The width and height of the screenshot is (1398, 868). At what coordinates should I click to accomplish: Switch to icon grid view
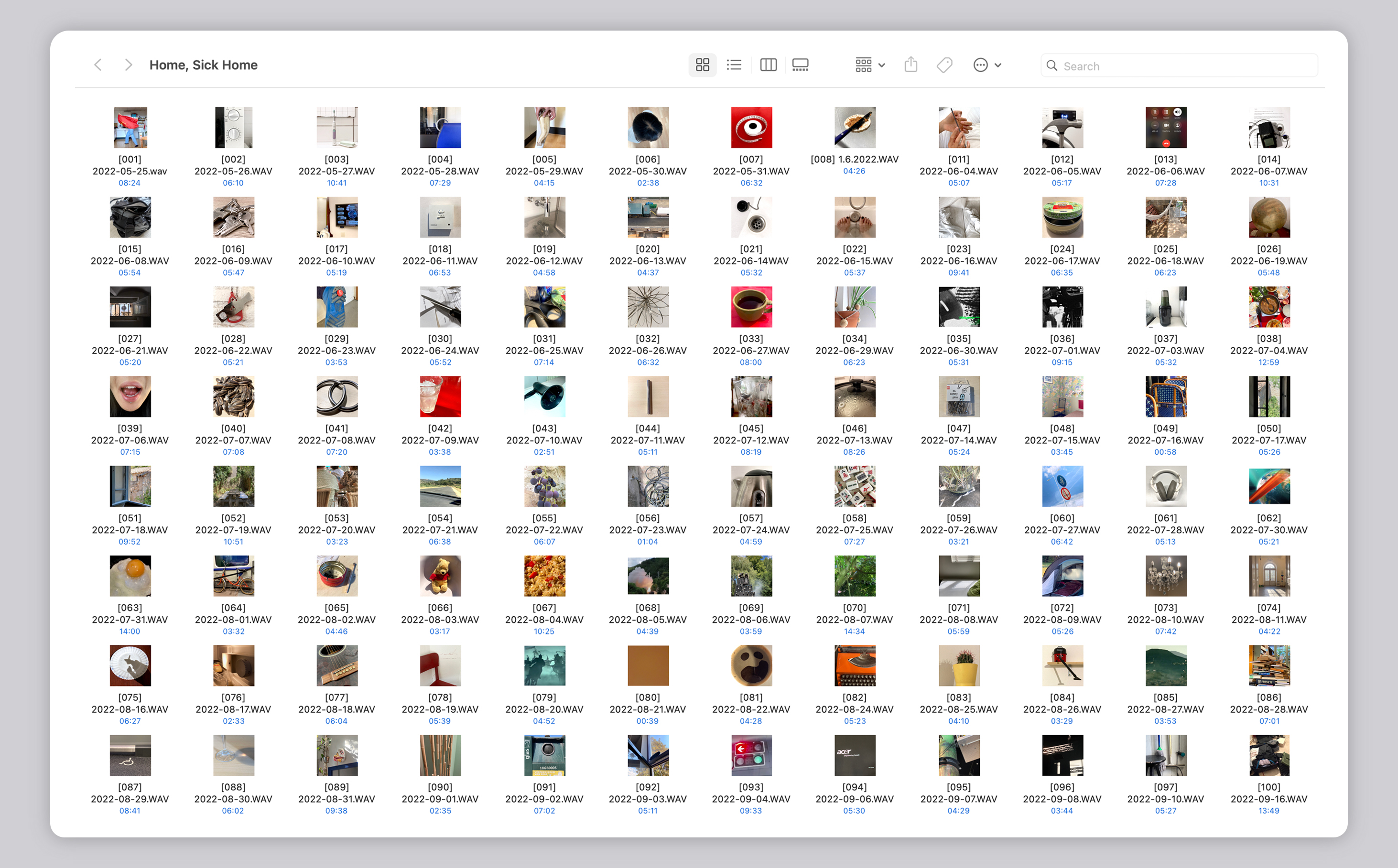coord(703,65)
